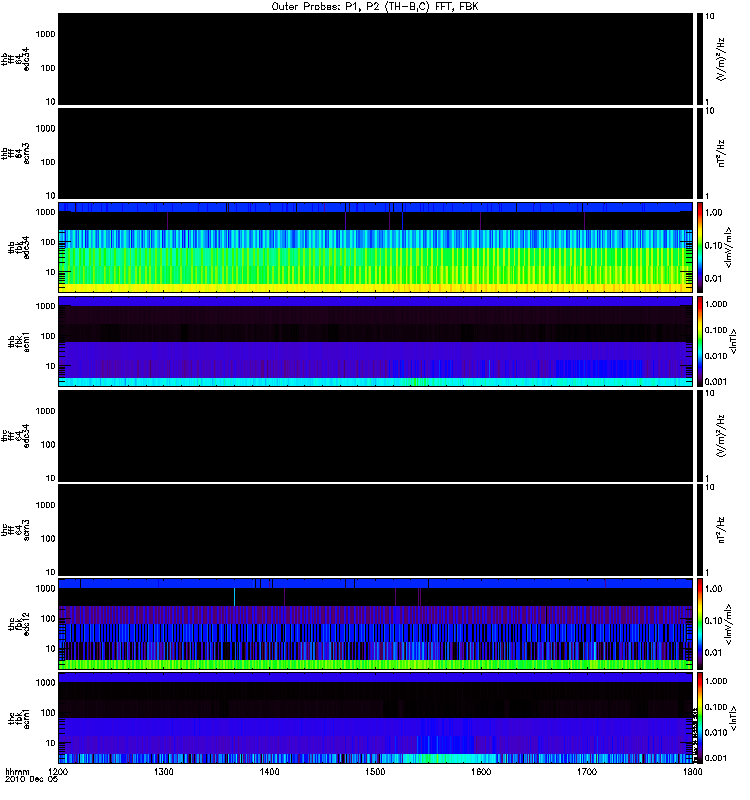Viewport: 750px width, 800px height.
Task: Click the rainbow colorbar of thc fbk edc12
Action: click(x=699, y=624)
